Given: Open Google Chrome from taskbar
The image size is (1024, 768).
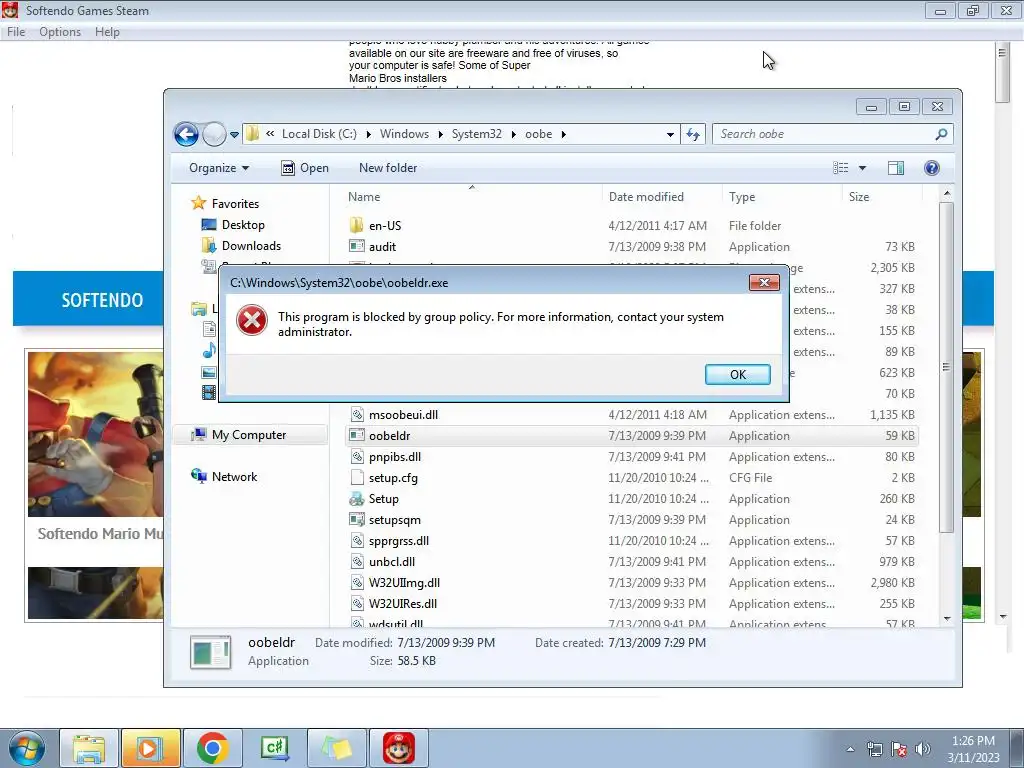Looking at the screenshot, I should tap(212, 748).
